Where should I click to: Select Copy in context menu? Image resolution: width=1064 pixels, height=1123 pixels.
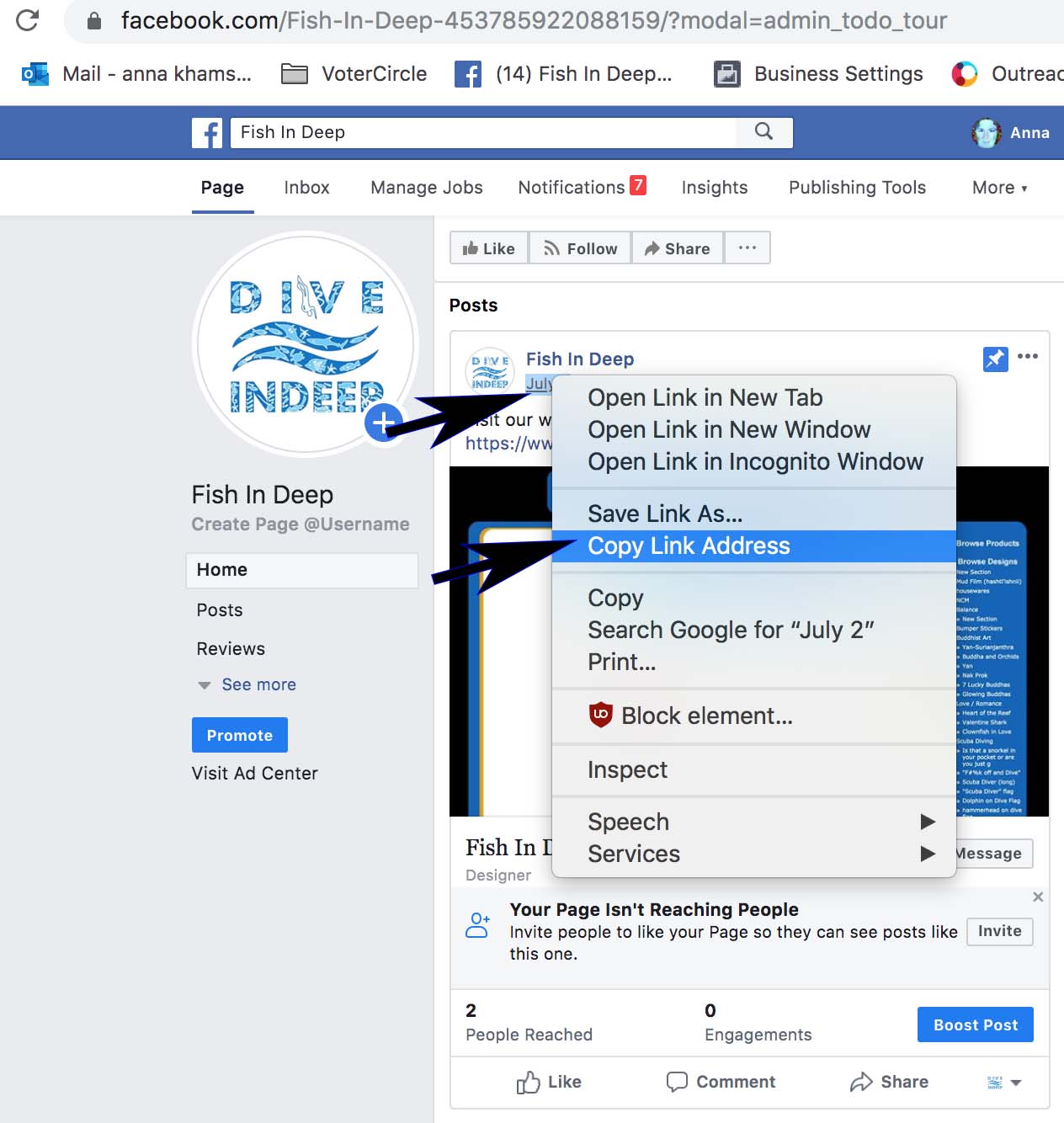753,598
